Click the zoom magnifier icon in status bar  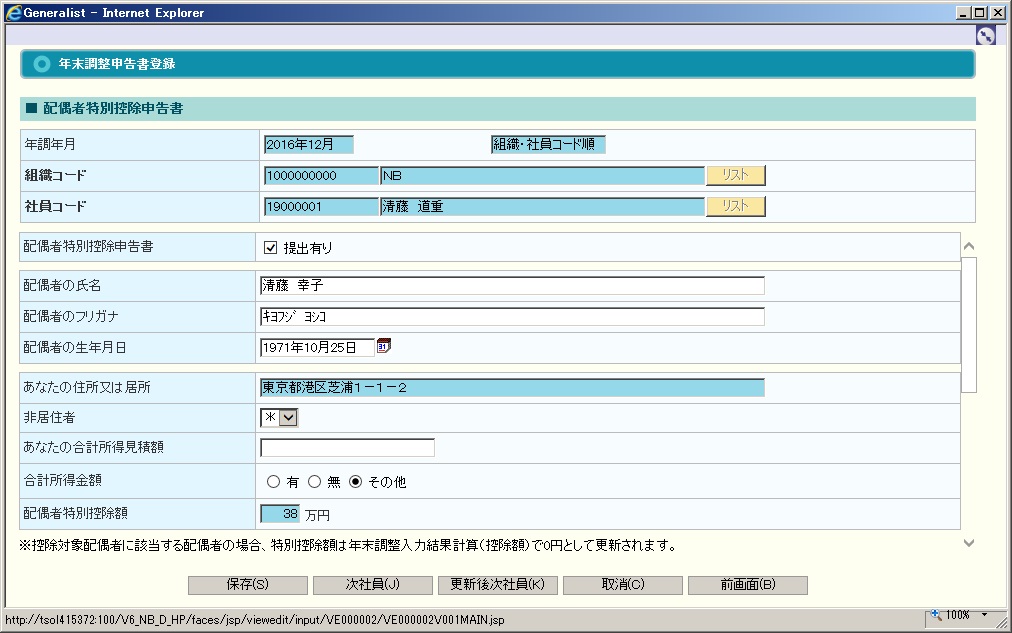936,615
